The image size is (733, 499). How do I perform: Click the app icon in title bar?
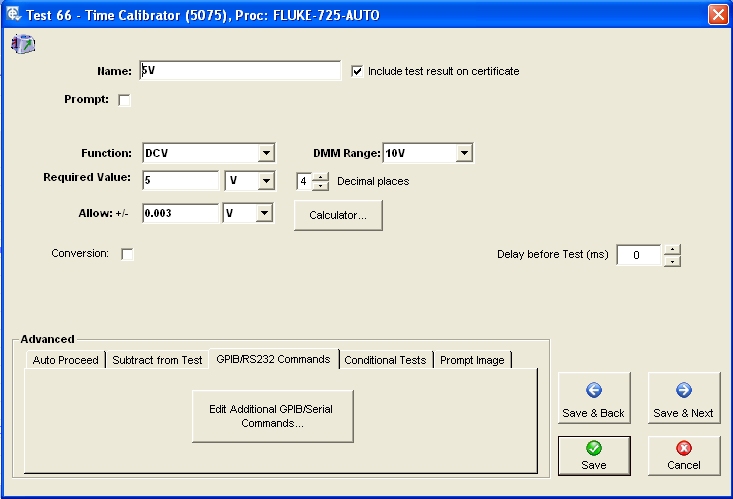click(14, 14)
